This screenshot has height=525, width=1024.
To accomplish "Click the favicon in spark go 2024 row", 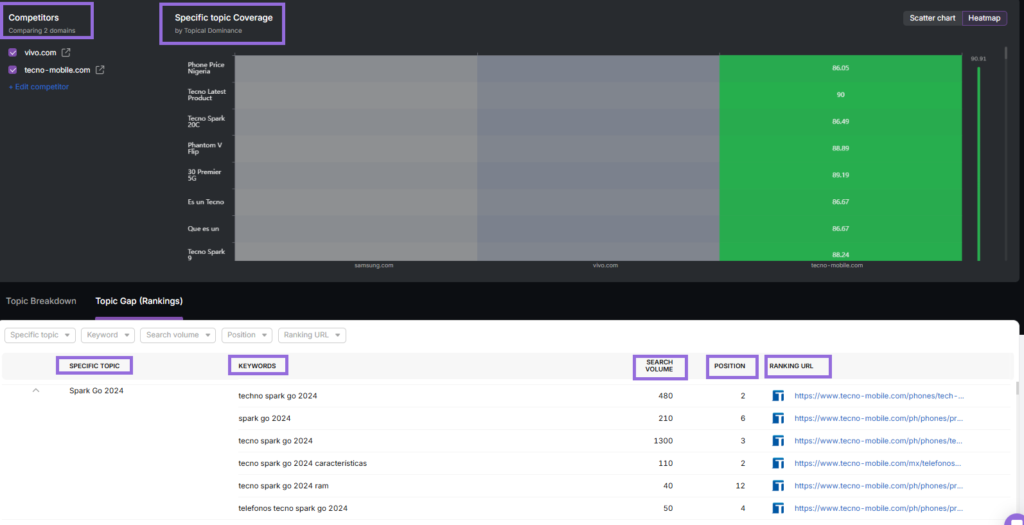I will 778,418.
